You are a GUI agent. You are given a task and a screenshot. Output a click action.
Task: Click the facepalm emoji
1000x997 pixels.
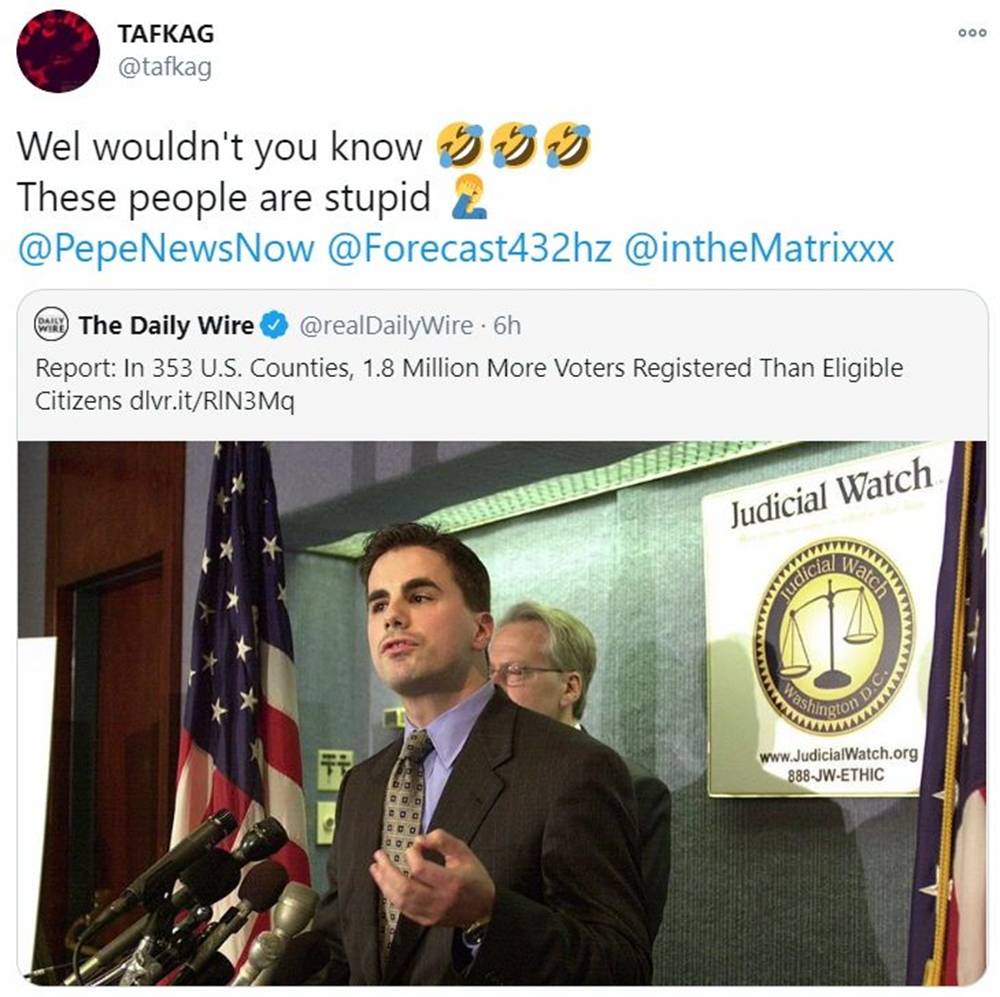[469, 196]
